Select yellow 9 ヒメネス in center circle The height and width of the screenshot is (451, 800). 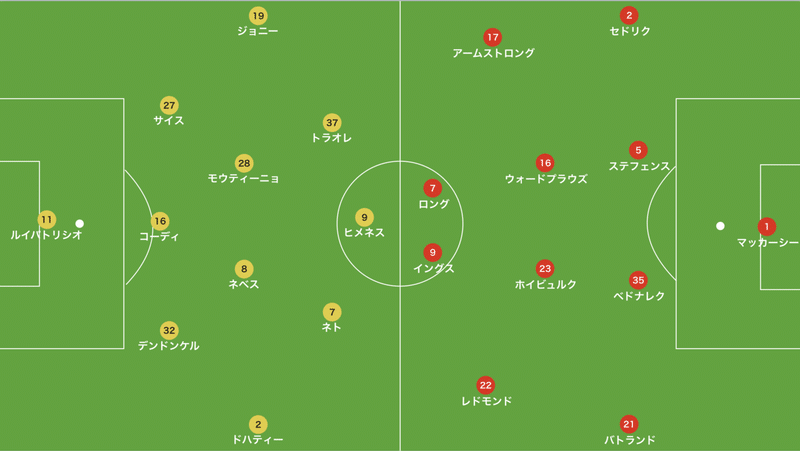364,217
